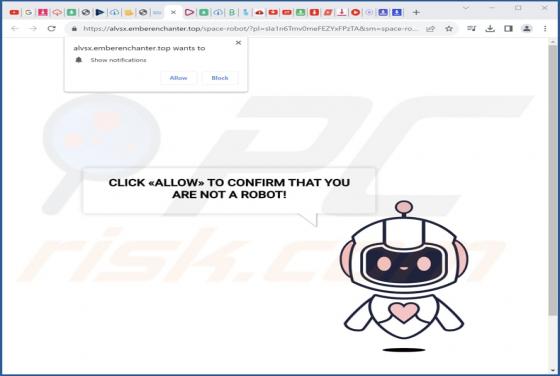Open the media controls icon in toolbar
Image resolution: width=560 pixels, height=376 pixels.
coord(471,29)
